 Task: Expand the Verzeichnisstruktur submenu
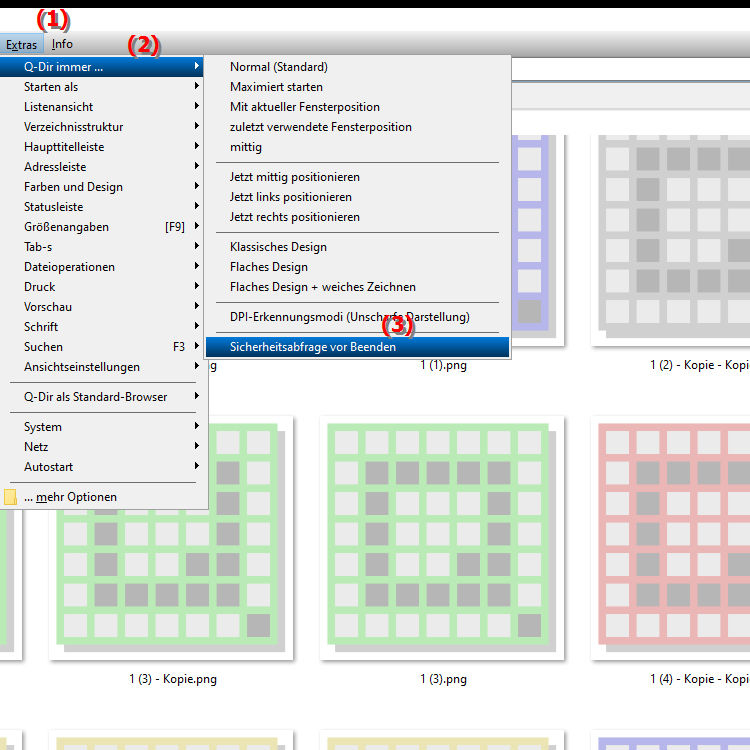pyautogui.click(x=101, y=127)
